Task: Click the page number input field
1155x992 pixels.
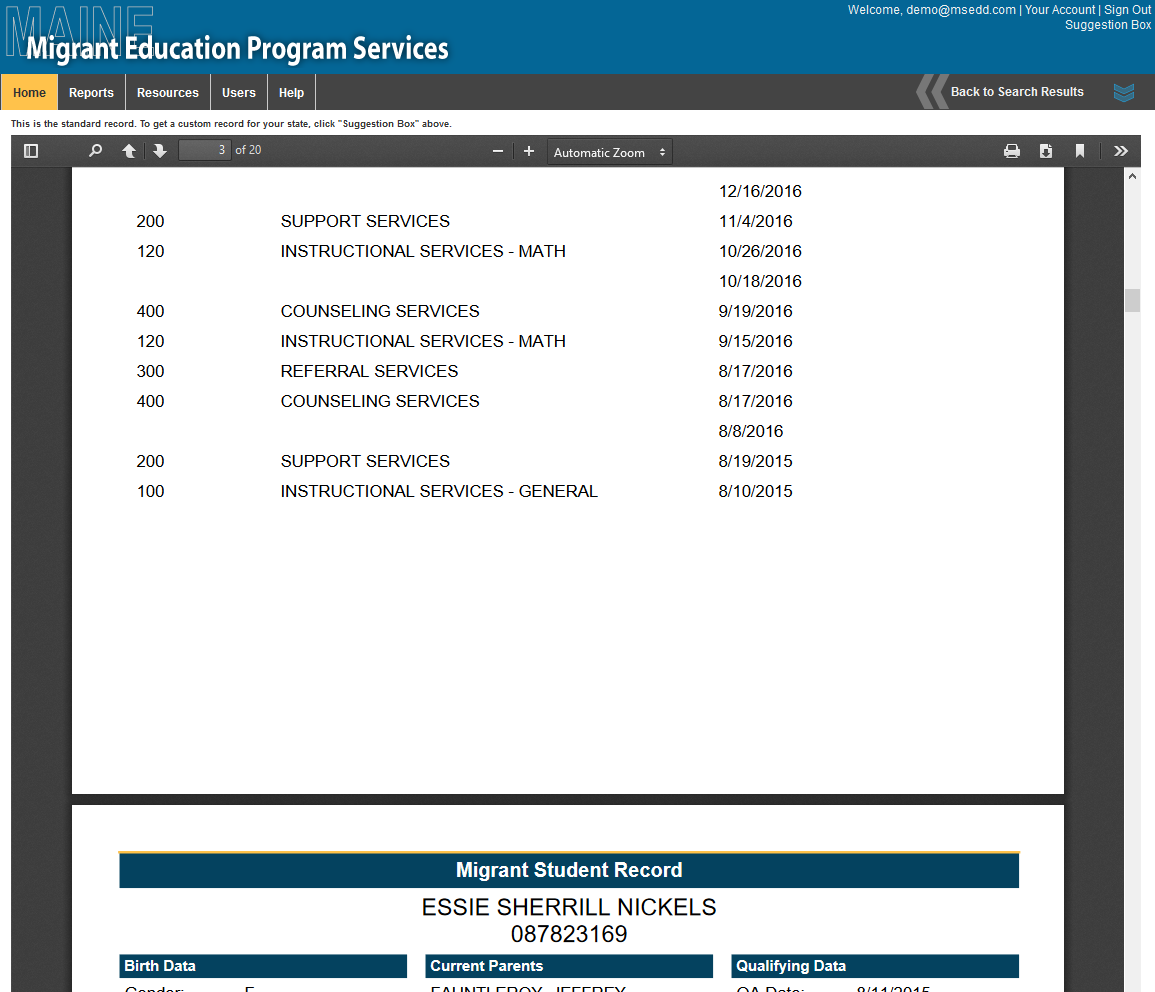Action: click(204, 150)
